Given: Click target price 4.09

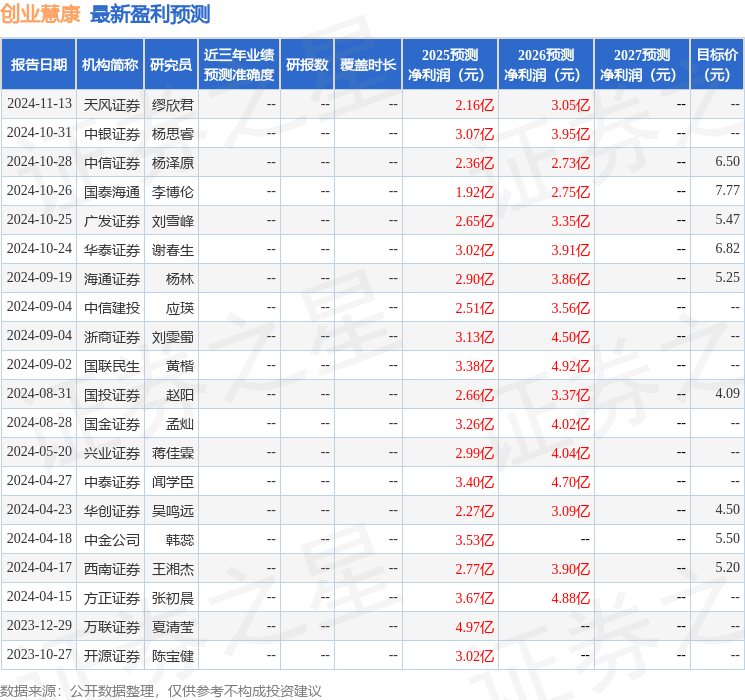Looking at the screenshot, I should click(727, 393).
